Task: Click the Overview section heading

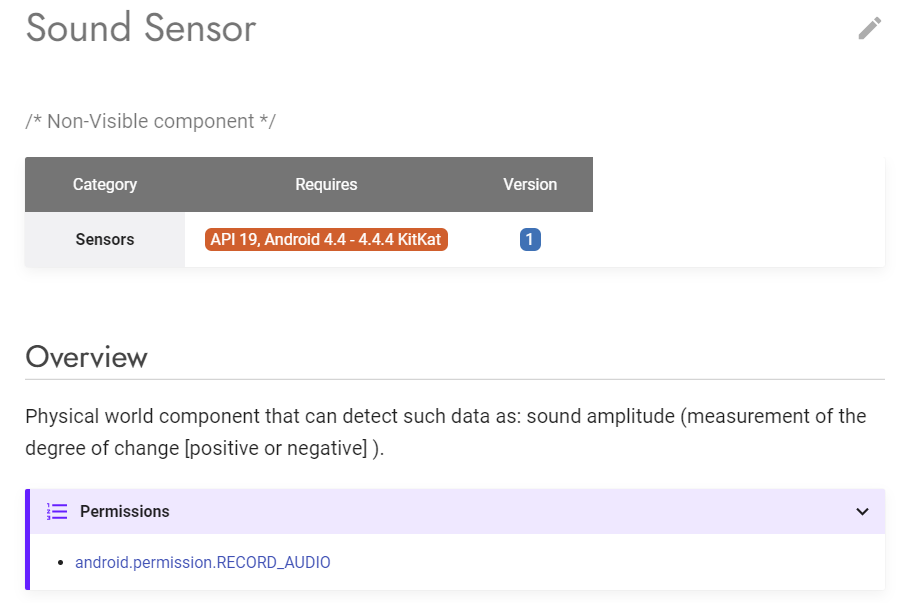Action: click(x=86, y=356)
